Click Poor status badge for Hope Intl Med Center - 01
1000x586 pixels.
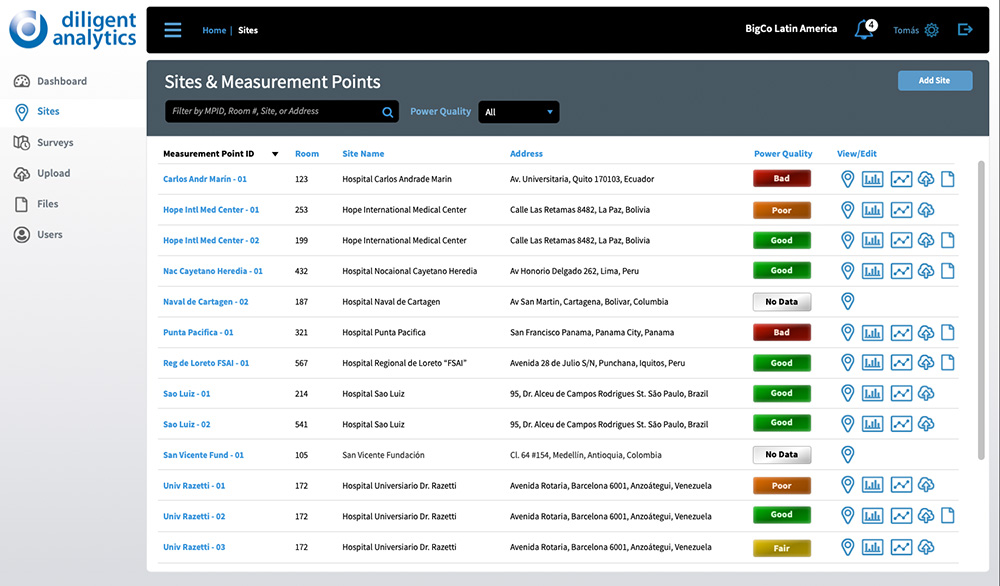[782, 210]
